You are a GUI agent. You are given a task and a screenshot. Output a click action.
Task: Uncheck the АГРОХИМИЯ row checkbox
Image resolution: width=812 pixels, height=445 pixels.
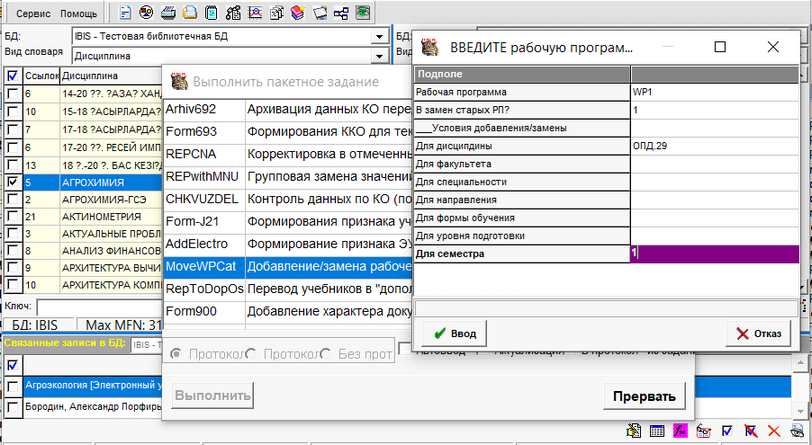pyautogui.click(x=12, y=183)
